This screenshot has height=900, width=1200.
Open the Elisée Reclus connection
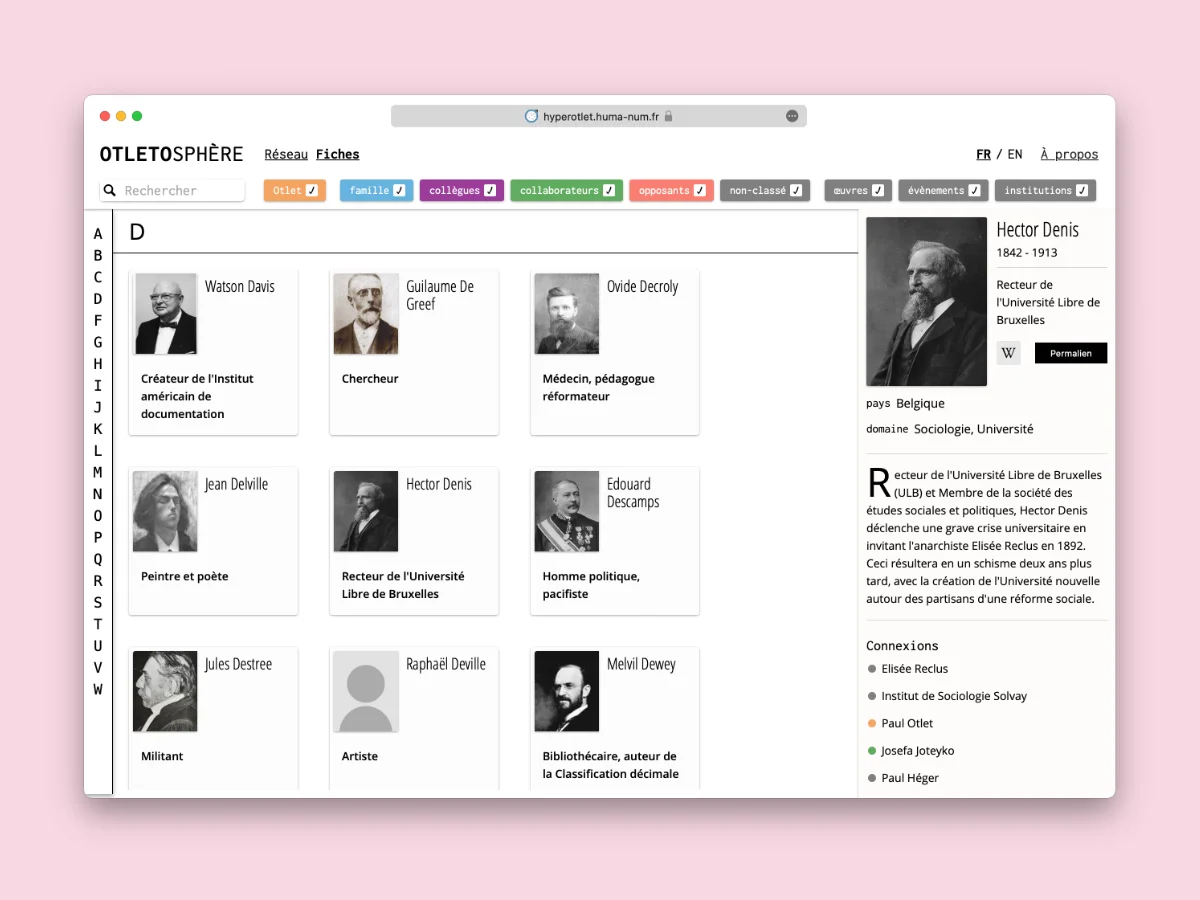(914, 669)
